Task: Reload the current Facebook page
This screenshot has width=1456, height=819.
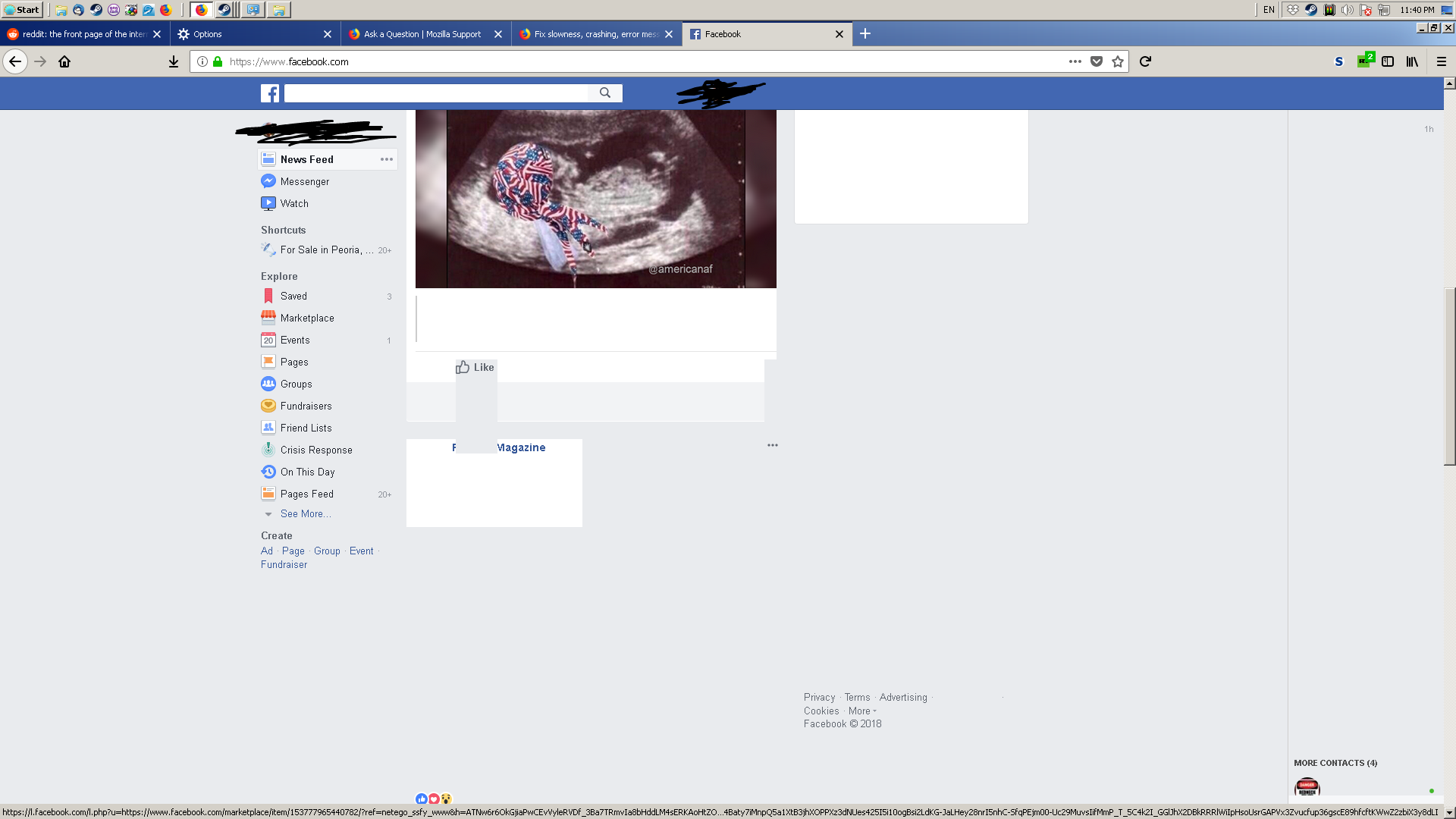Action: pyautogui.click(x=1145, y=61)
